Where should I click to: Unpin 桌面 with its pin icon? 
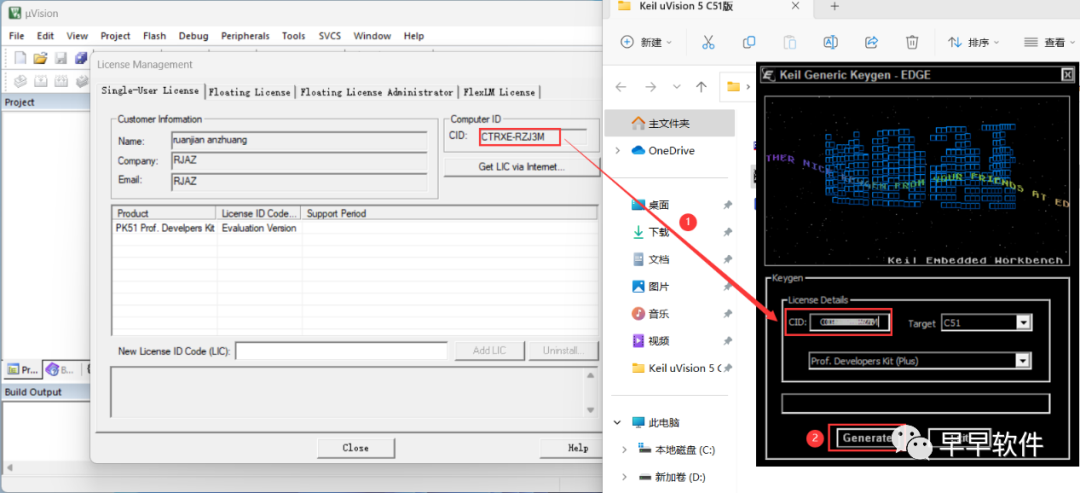coord(727,205)
